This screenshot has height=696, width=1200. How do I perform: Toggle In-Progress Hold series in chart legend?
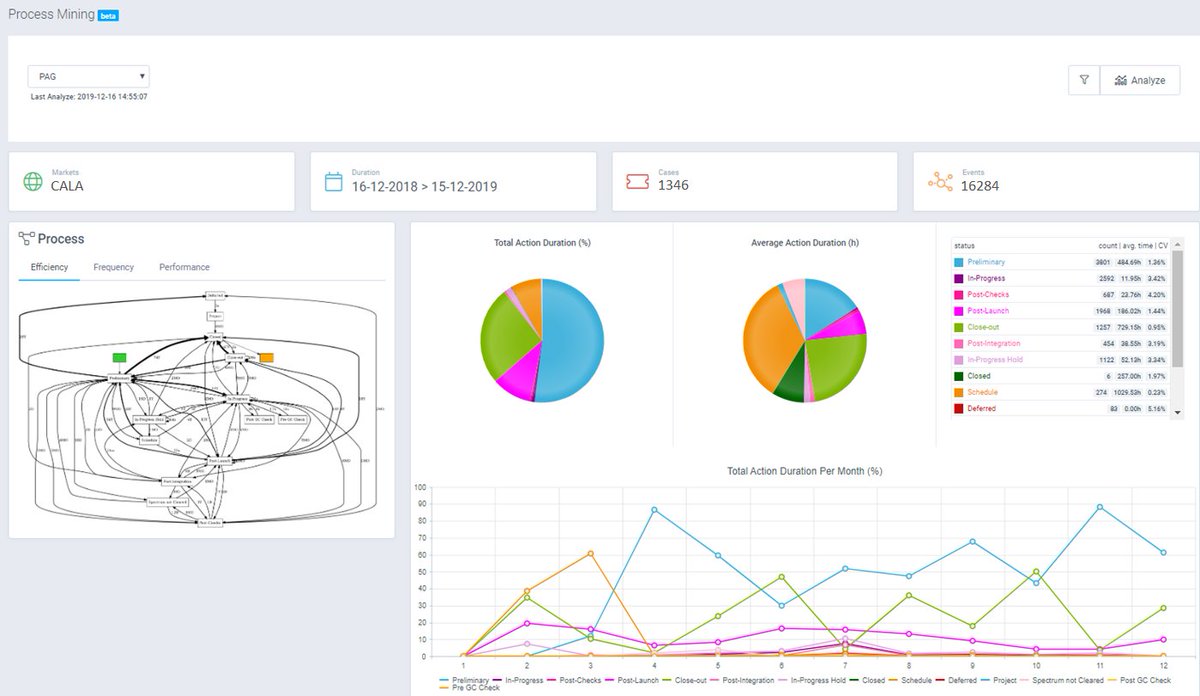811,680
